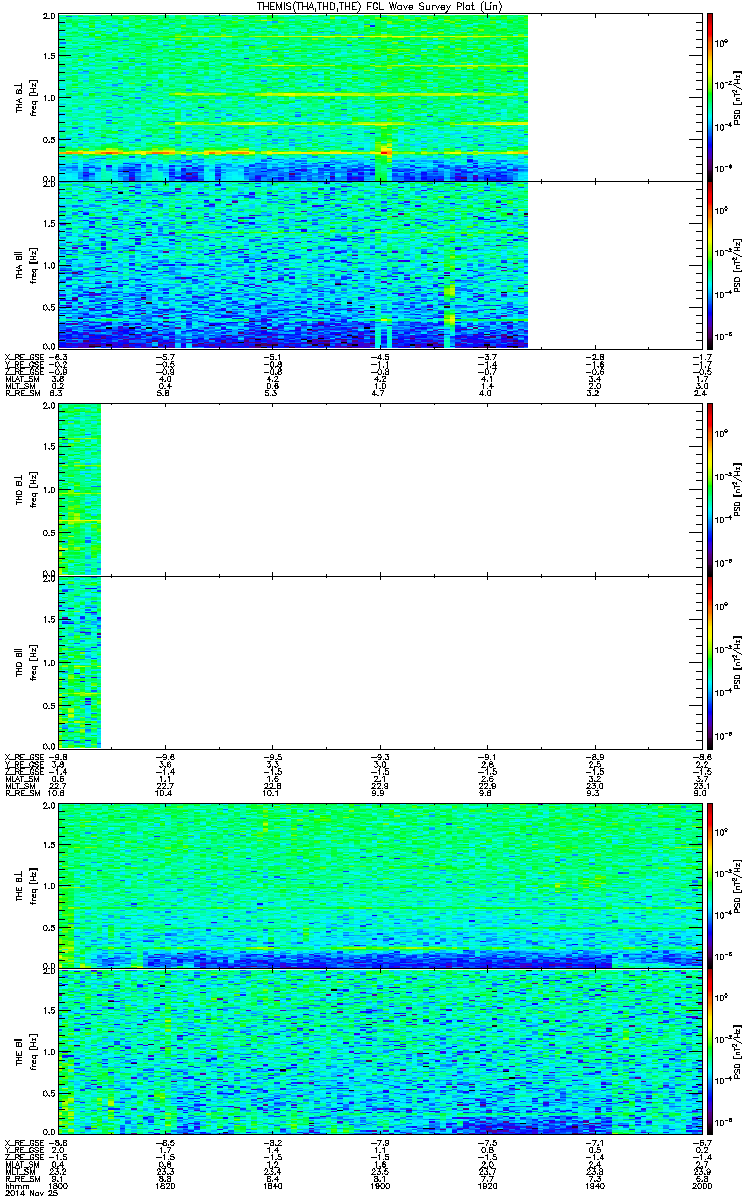Viewport: 750px width, 1200px height.
Task: Click the THD BL spectrogram data strip
Action: click(x=80, y=489)
